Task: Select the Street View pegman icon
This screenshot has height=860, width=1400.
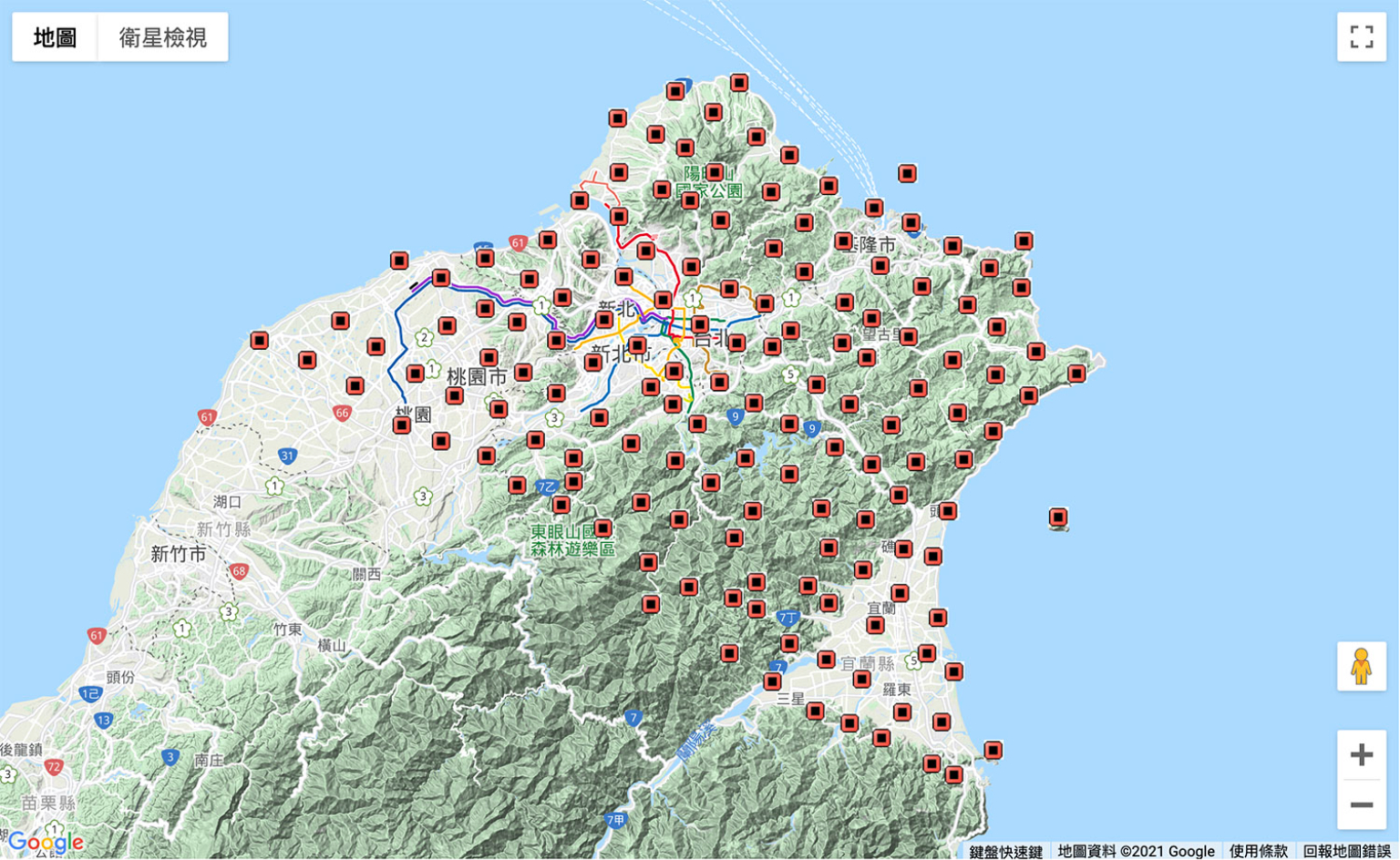Action: (1361, 666)
